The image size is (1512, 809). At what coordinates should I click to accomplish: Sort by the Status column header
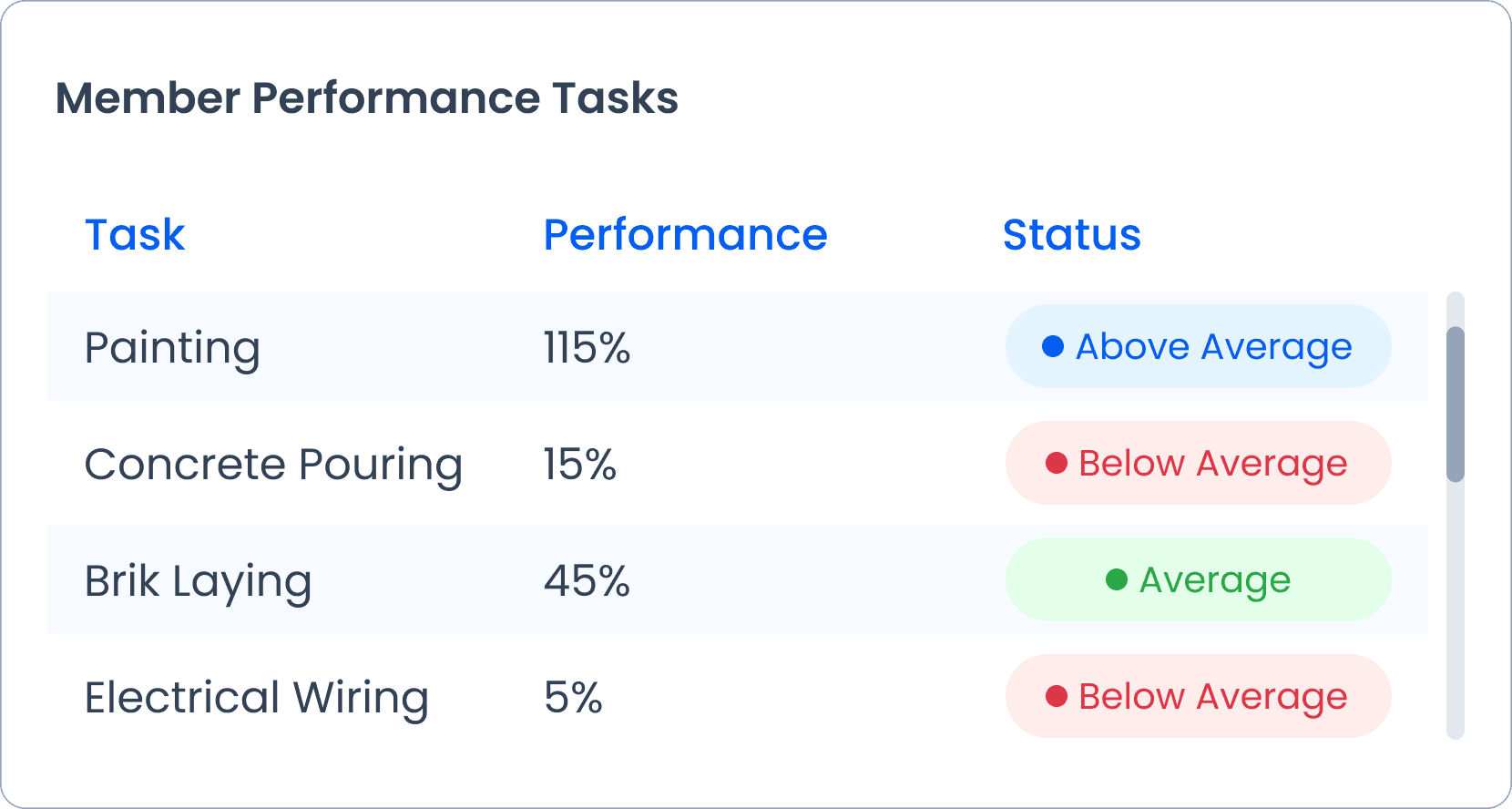pyautogui.click(x=1071, y=235)
